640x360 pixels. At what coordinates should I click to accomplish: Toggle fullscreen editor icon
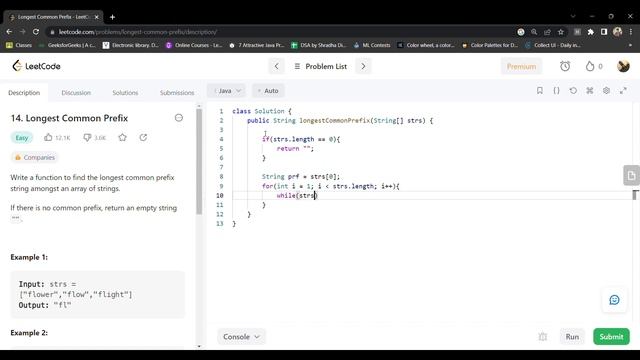(623, 91)
